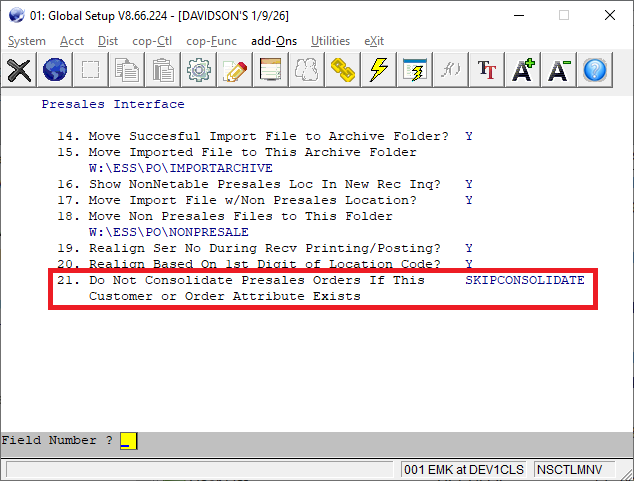Image resolution: width=634 pixels, height=481 pixels.
Task: Increase font size with A plus icon
Action: pyautogui.click(x=523, y=70)
